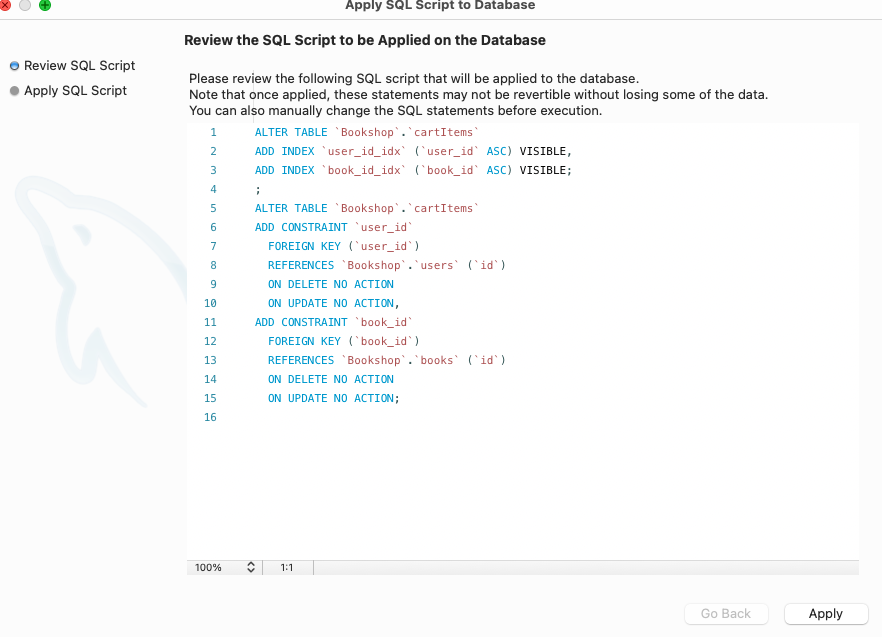This screenshot has height=637, width=882.
Task: Click the note about statements not revertible
Action: 479,95
